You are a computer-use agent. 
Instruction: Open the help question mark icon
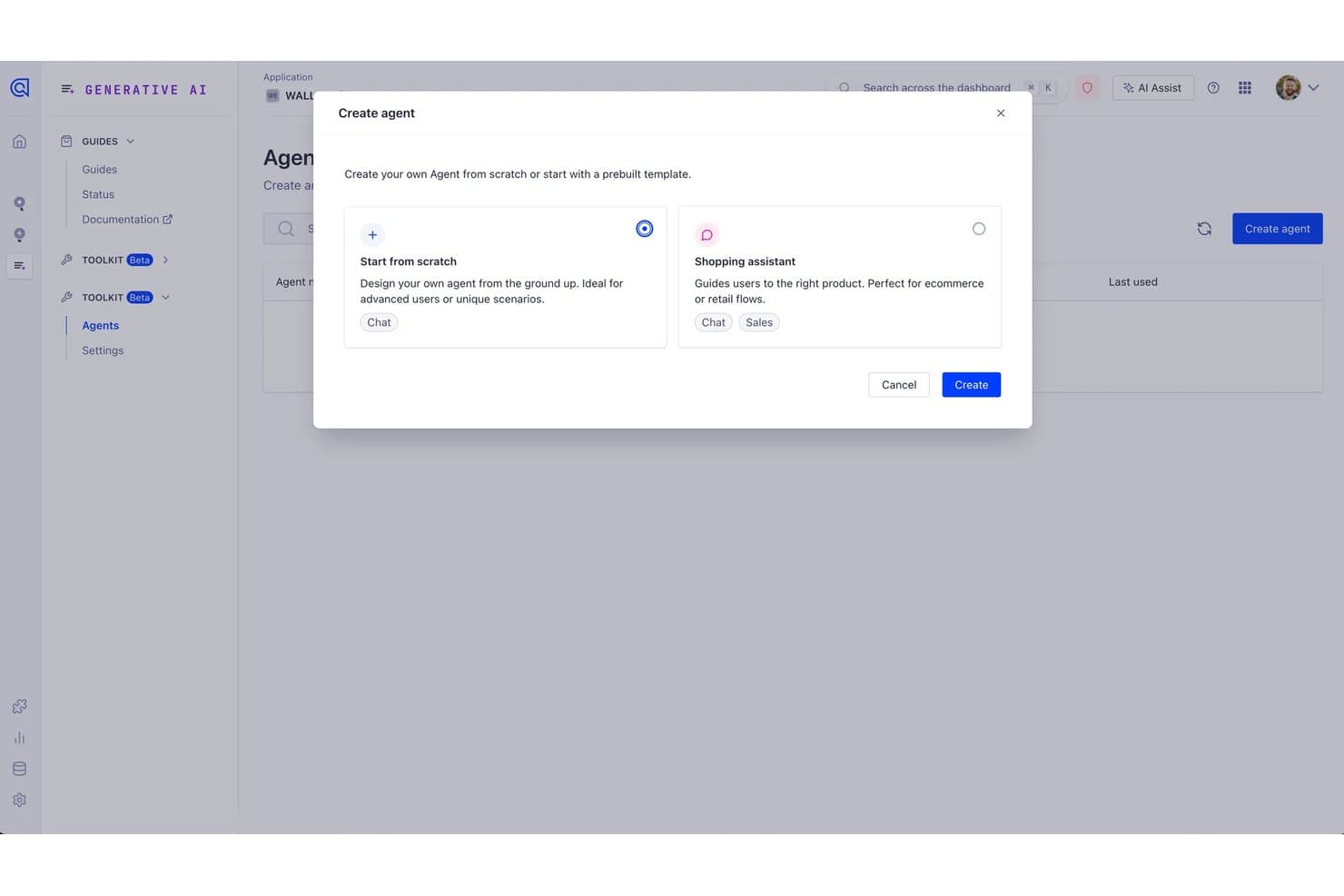pyautogui.click(x=1213, y=88)
